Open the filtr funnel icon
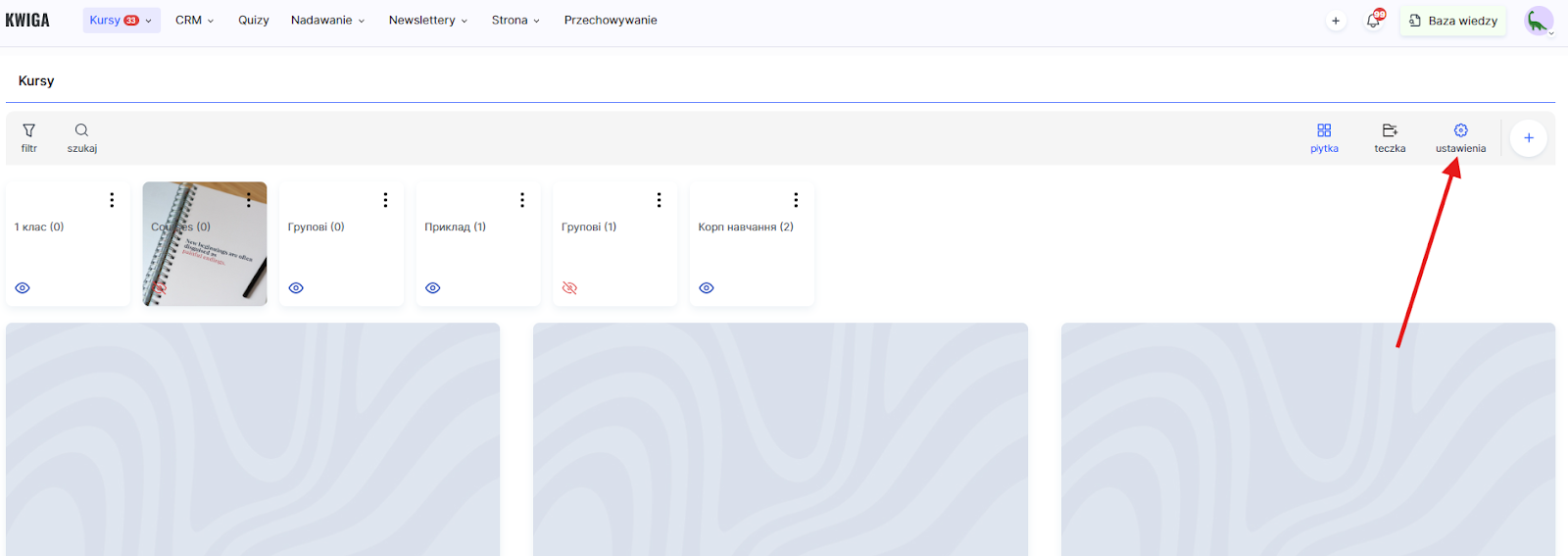The image size is (1568, 556). 29,130
